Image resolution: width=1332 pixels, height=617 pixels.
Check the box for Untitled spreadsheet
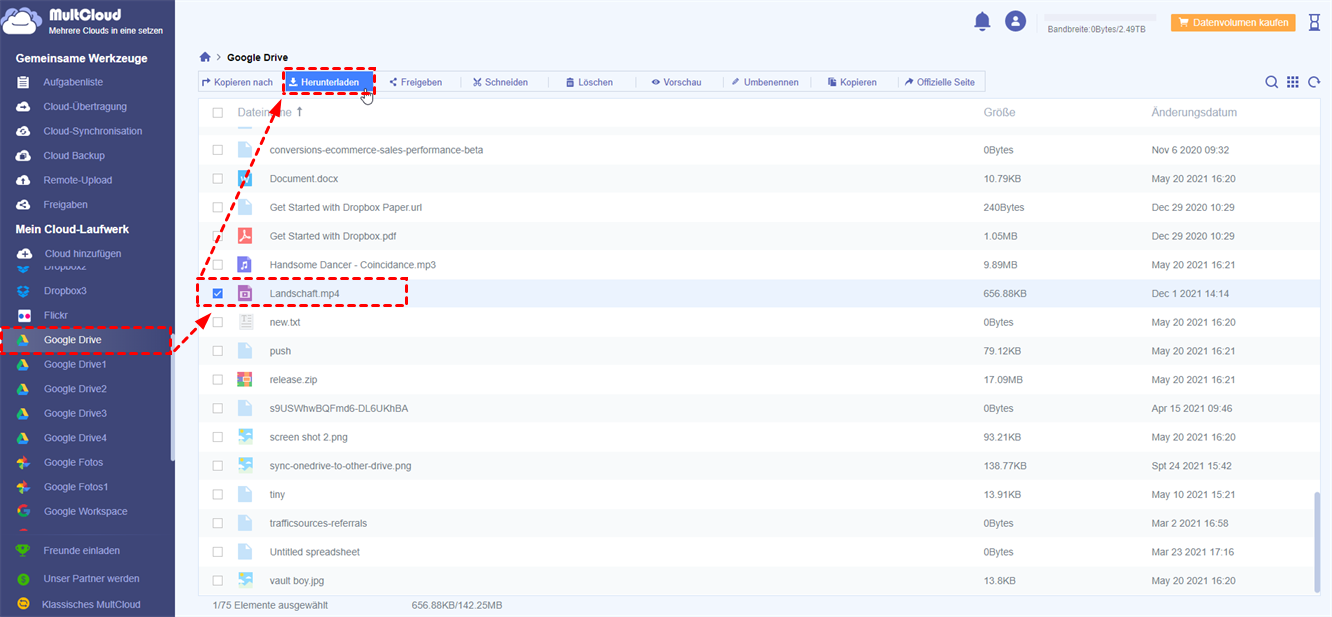click(218, 552)
